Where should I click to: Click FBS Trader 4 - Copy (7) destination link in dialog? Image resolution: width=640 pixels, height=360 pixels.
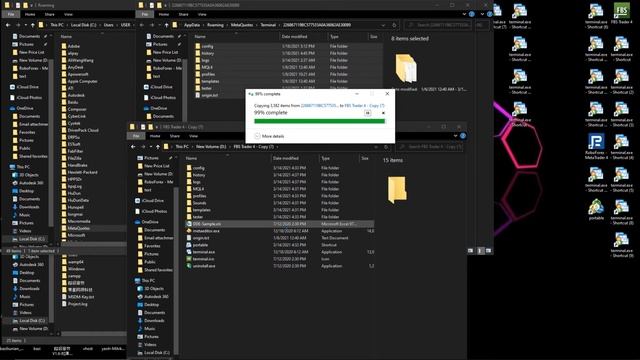coord(364,105)
